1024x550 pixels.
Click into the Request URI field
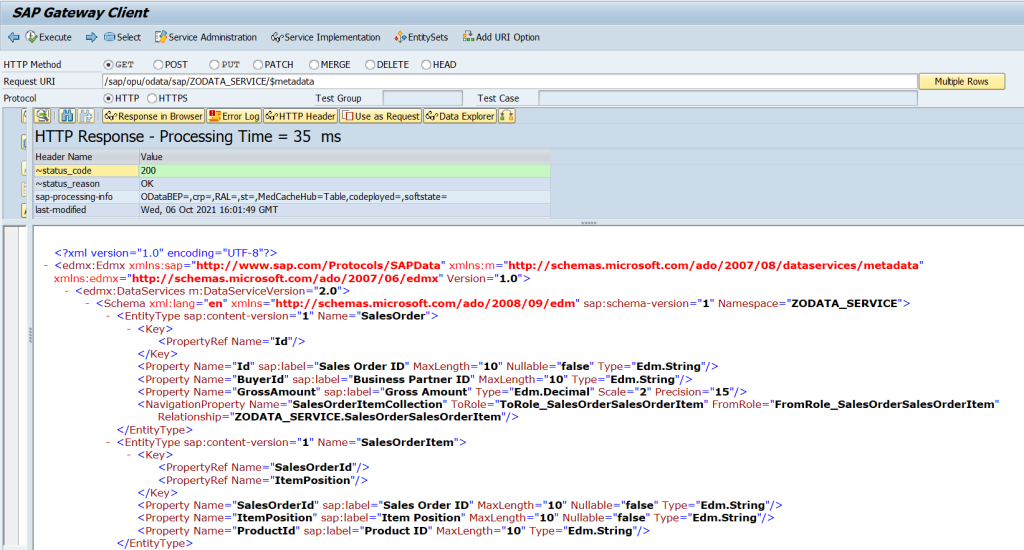(x=509, y=82)
